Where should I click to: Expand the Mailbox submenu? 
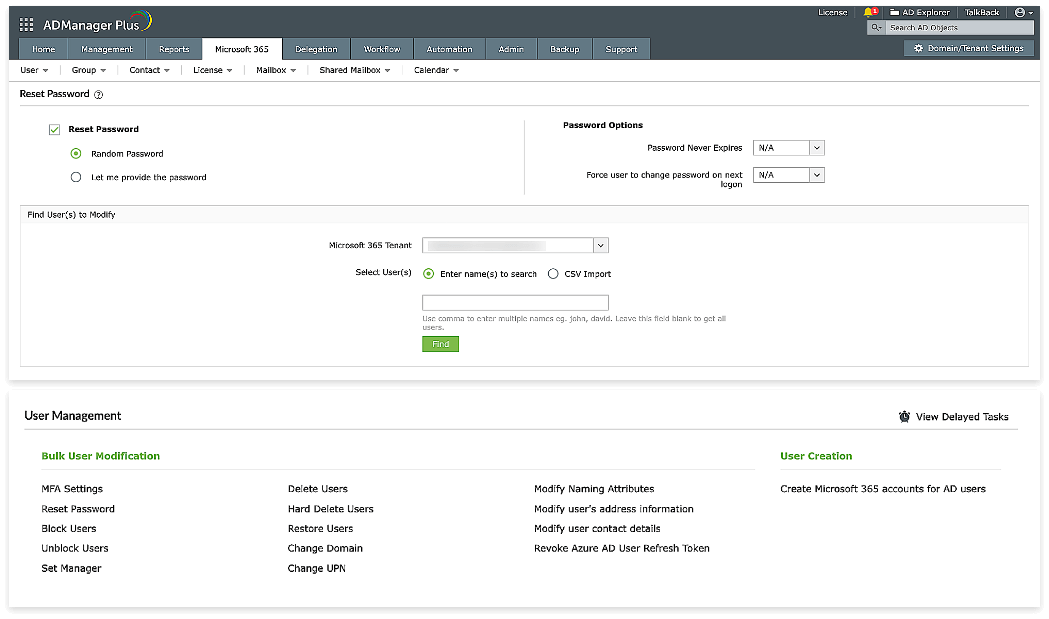point(276,70)
